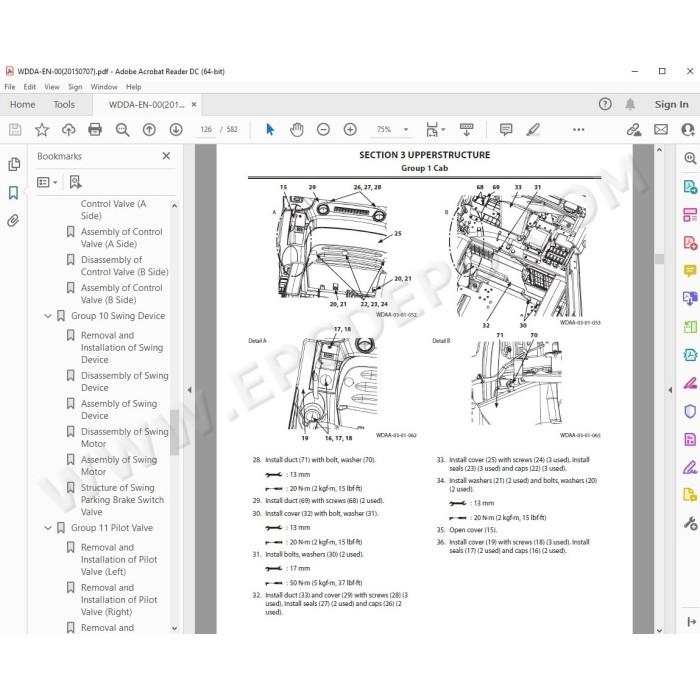The image size is (700, 700).
Task: Switch to the Home tab
Action: coord(23,104)
